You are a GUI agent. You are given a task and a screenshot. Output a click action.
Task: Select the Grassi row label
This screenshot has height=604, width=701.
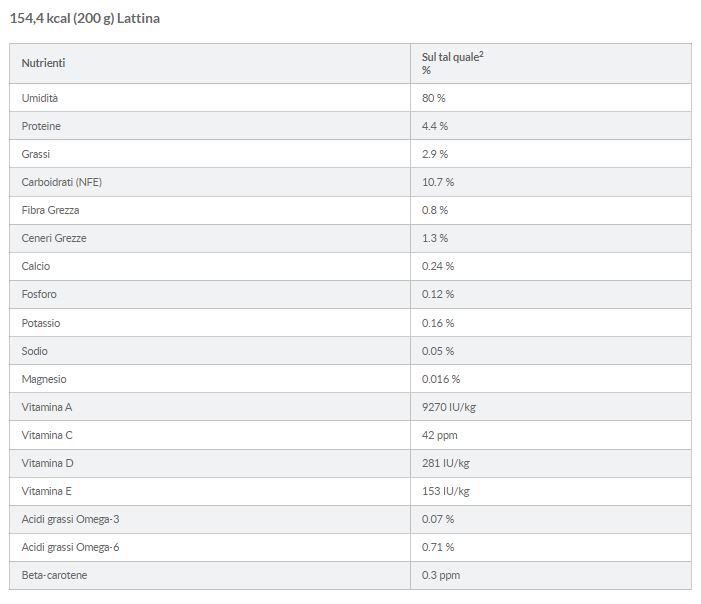coord(36,154)
